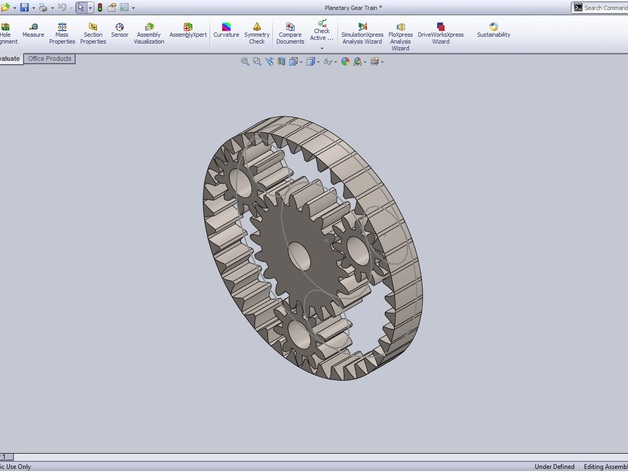Image resolution: width=628 pixels, height=472 pixels.
Task: Switch to the Office Products tab
Action: (50, 58)
